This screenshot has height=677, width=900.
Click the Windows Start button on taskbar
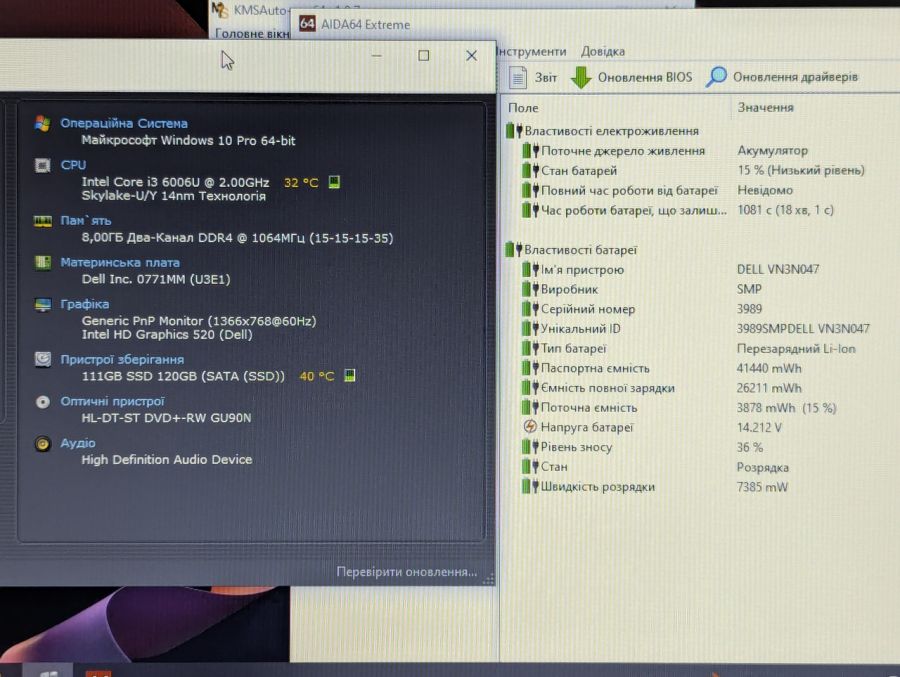coord(48,672)
